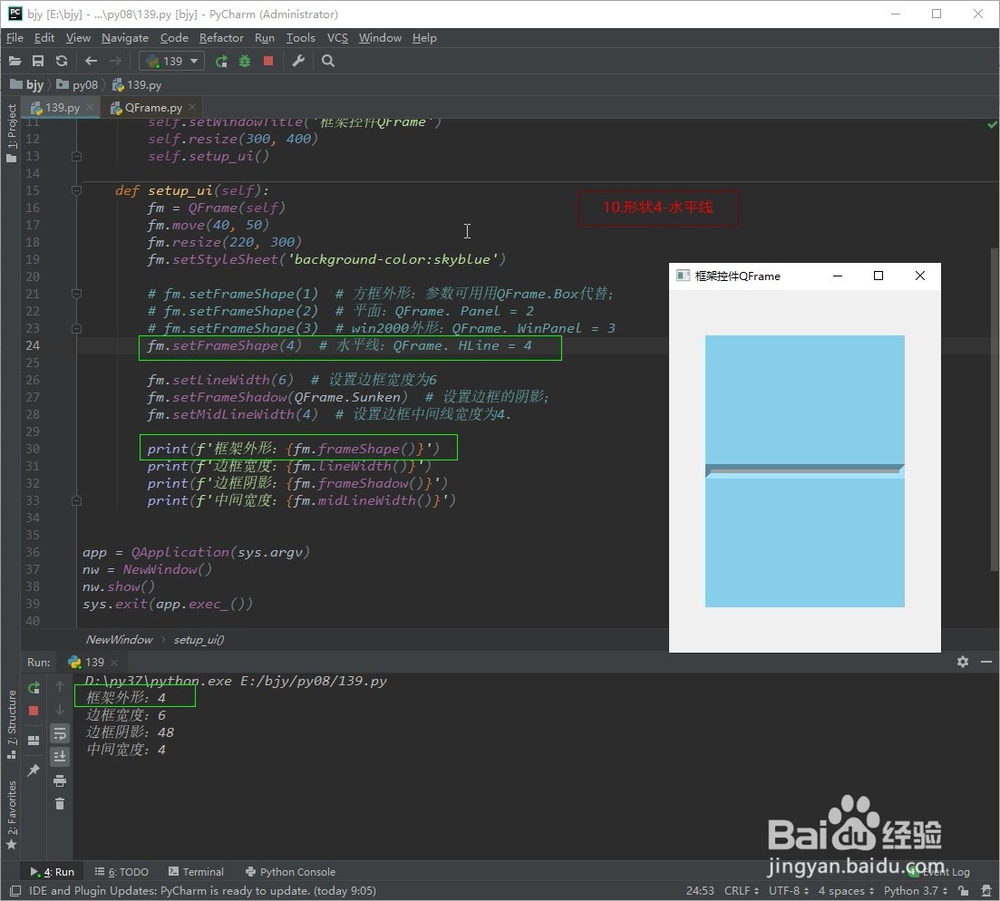Screen dimensions: 1000x901
Task: Click the bjy breadcrumb folder
Action: pos(27,85)
